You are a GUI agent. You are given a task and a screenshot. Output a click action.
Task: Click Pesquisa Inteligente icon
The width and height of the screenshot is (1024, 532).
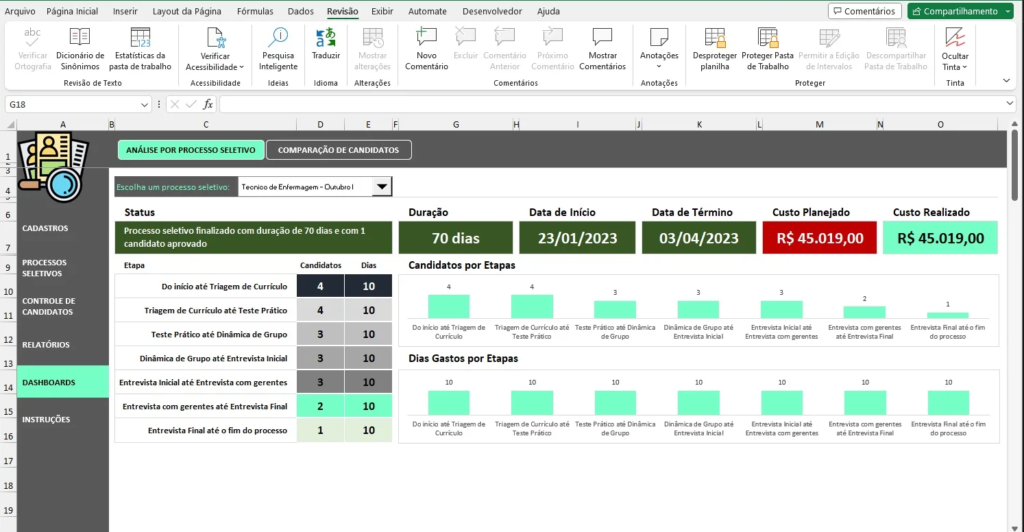278,38
